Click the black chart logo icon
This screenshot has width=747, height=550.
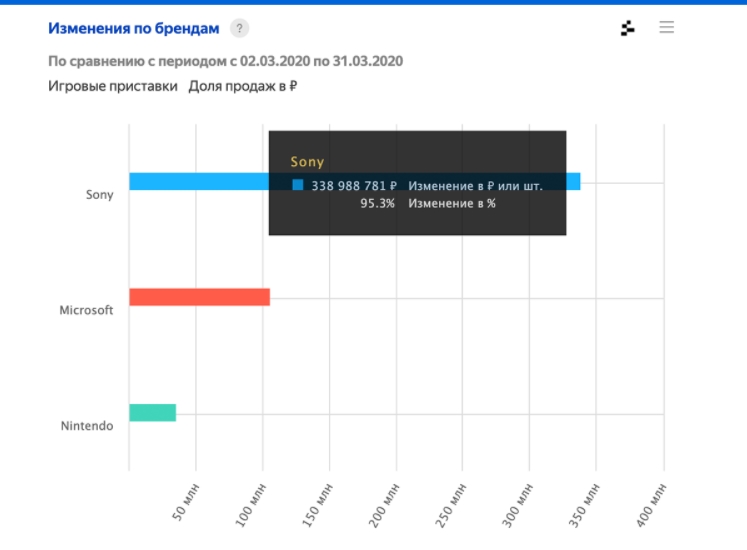click(628, 28)
